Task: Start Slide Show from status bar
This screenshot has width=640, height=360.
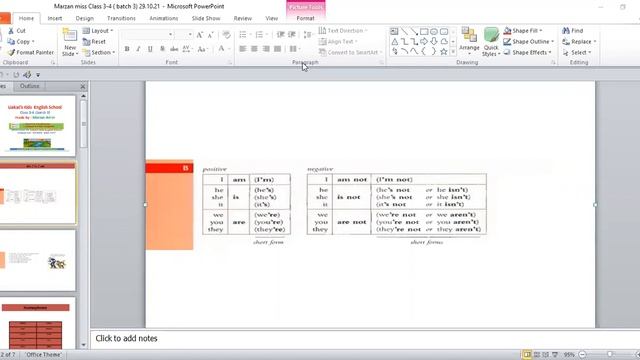Action: pos(555,355)
